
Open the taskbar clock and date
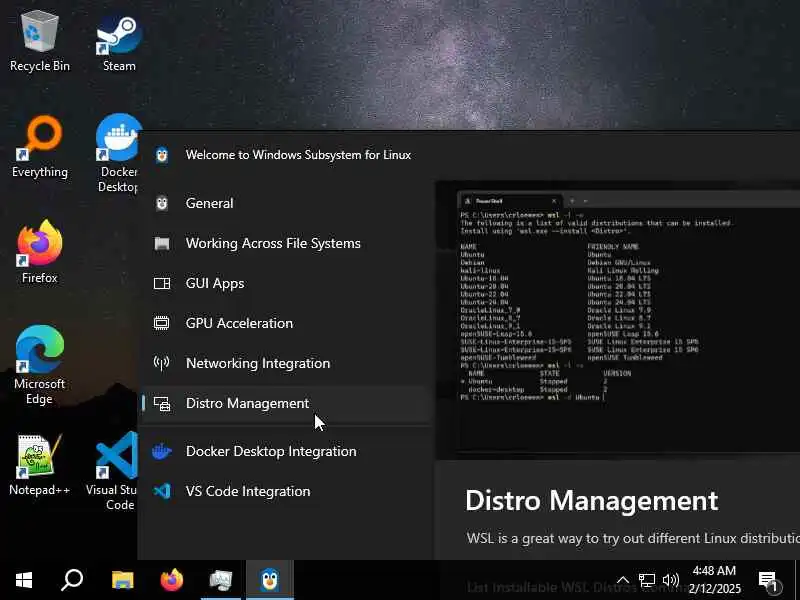point(715,580)
